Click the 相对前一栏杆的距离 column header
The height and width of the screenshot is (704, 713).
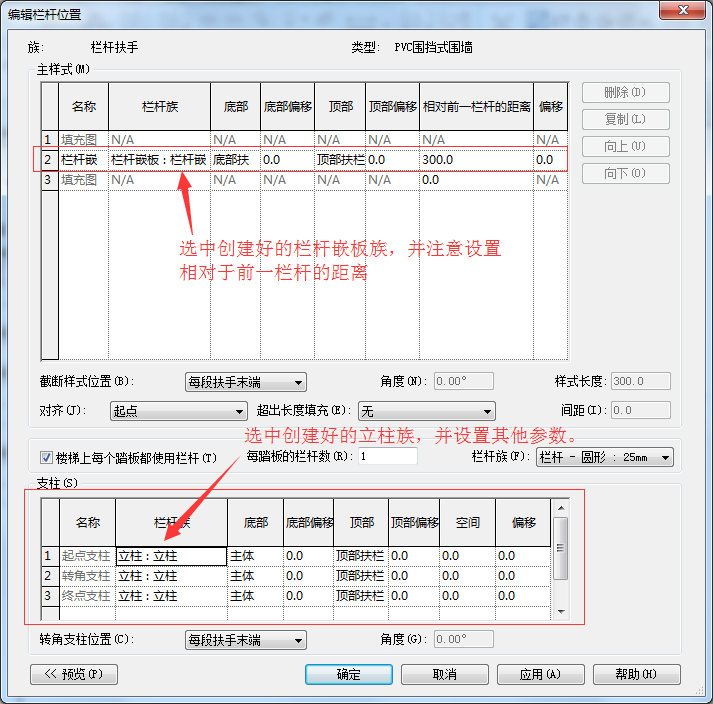pos(476,106)
